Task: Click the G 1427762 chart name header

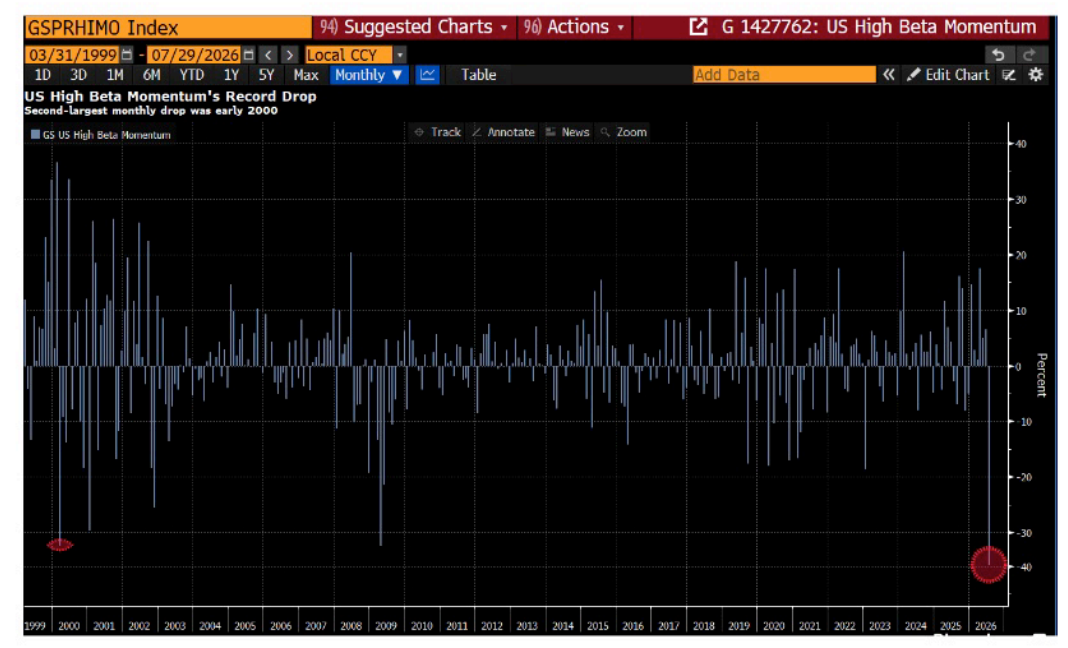Action: click(x=879, y=27)
